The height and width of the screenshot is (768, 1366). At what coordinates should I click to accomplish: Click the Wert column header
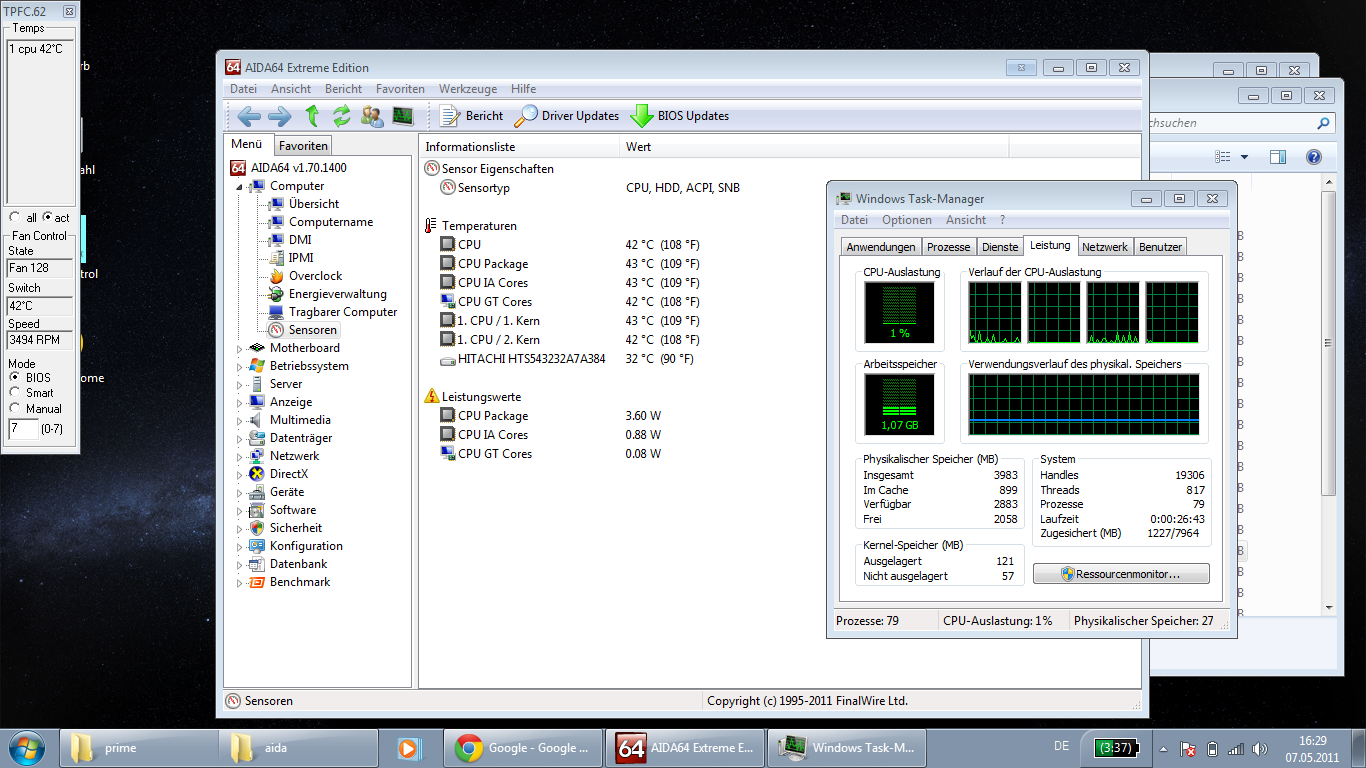point(814,147)
